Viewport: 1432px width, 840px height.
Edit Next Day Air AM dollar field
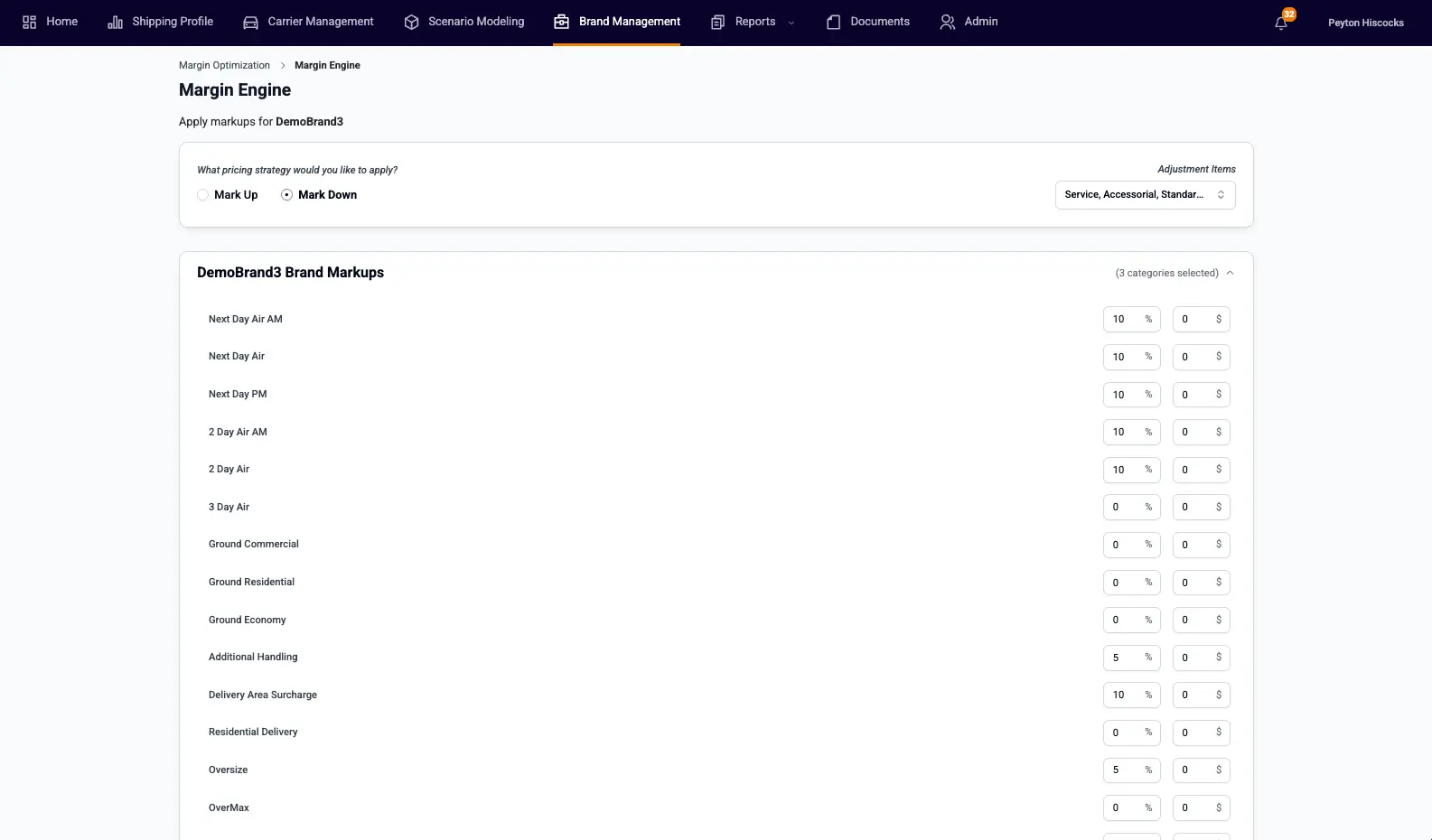pos(1201,319)
